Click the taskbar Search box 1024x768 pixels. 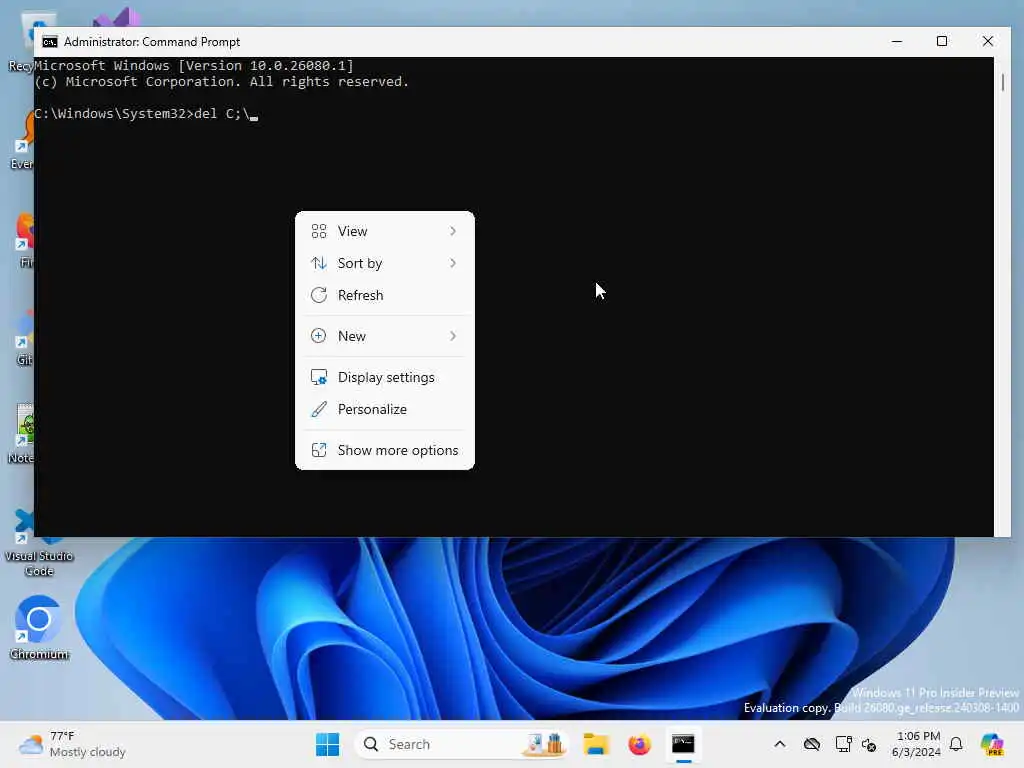[461, 744]
